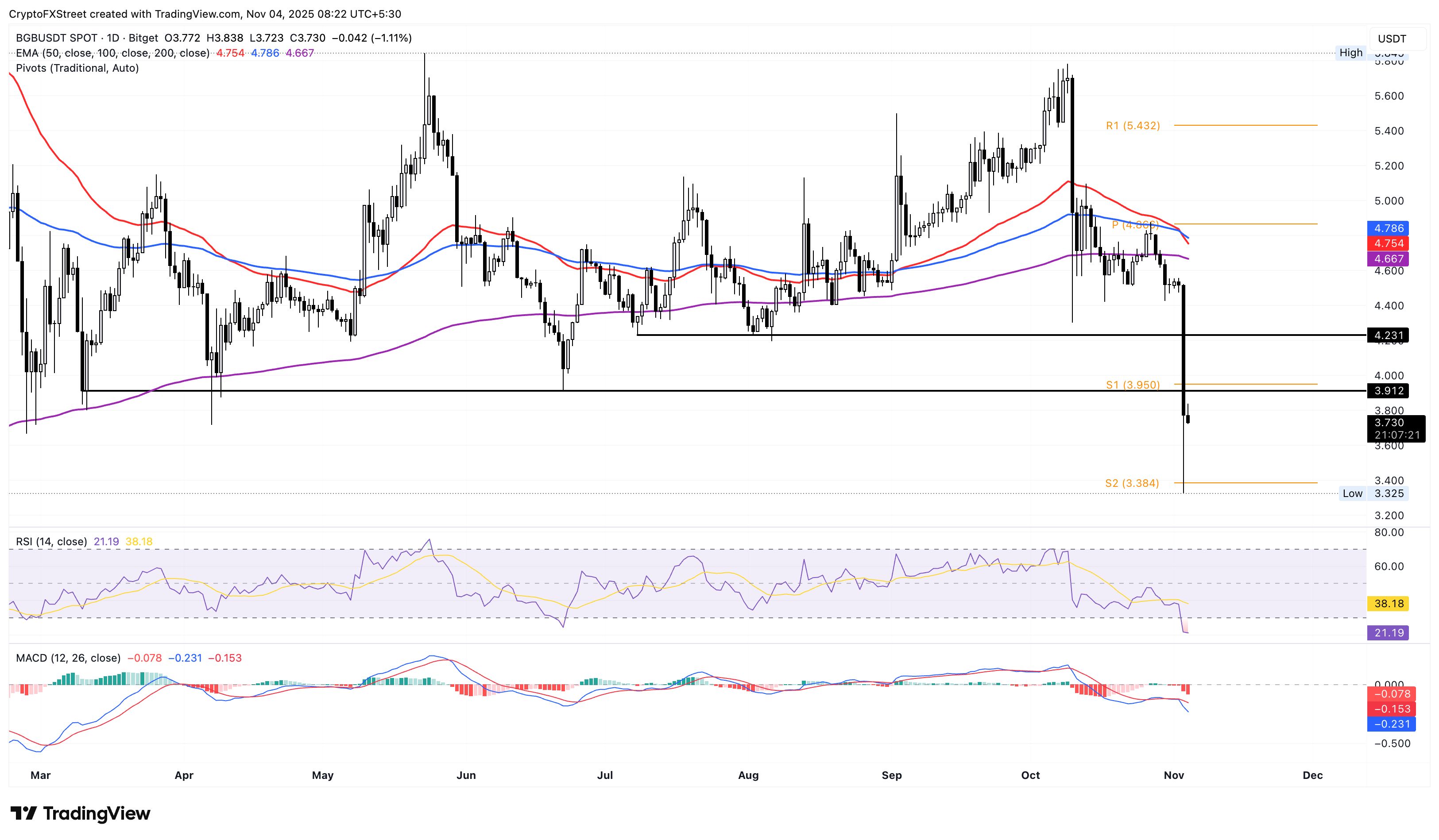Screen dimensions: 1439x840
Task: Click the S2 (3.384) pivot label
Action: point(1132,483)
